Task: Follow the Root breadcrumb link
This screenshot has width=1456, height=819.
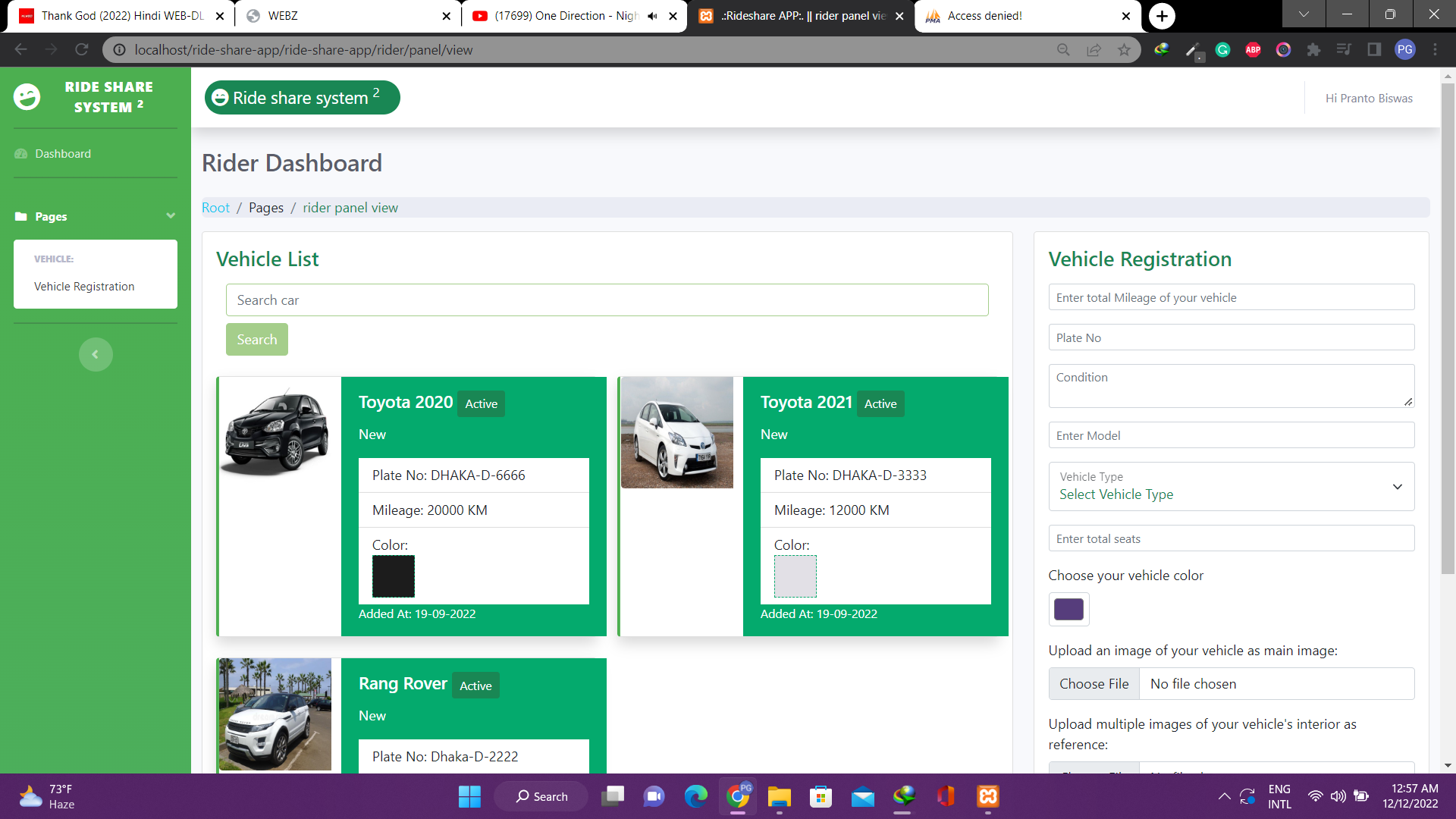Action: pyautogui.click(x=215, y=207)
